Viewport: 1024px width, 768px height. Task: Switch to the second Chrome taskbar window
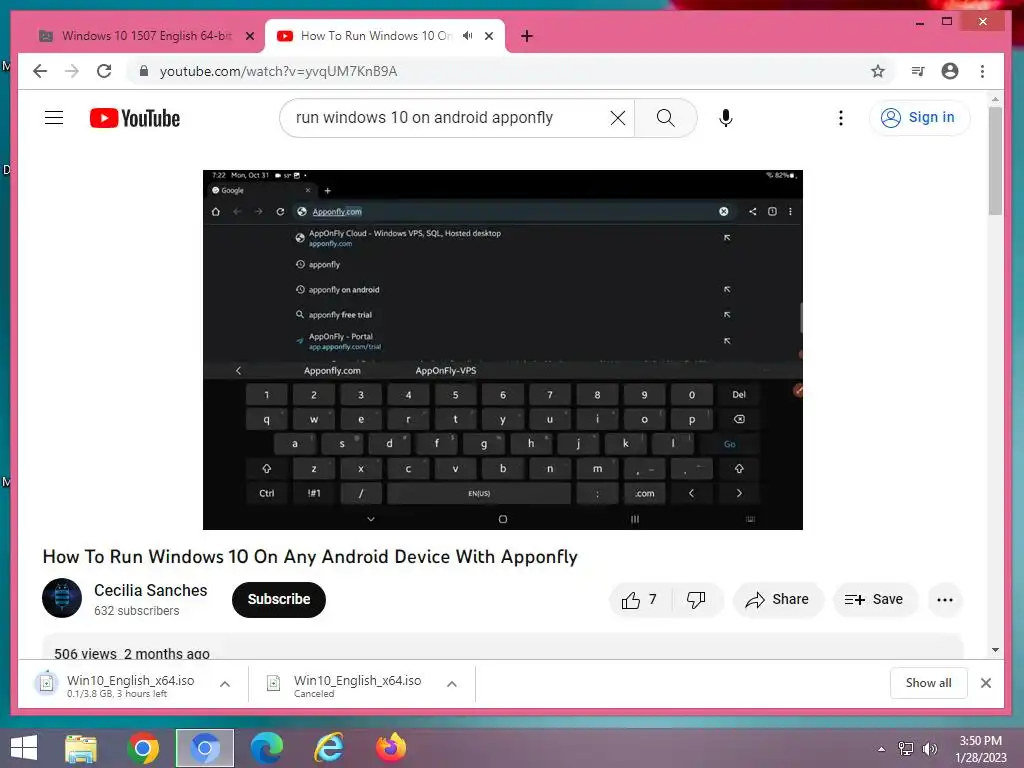point(205,748)
